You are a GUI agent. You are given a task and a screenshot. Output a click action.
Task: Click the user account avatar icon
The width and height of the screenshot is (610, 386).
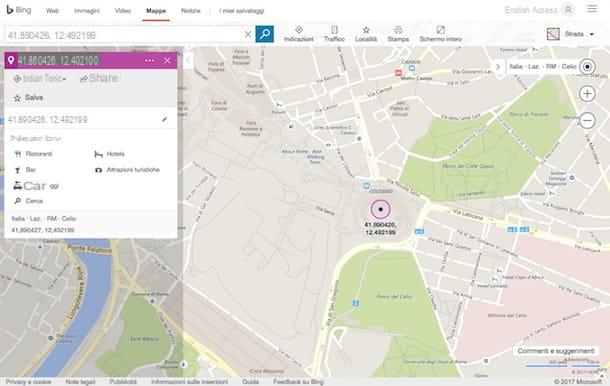coord(568,10)
